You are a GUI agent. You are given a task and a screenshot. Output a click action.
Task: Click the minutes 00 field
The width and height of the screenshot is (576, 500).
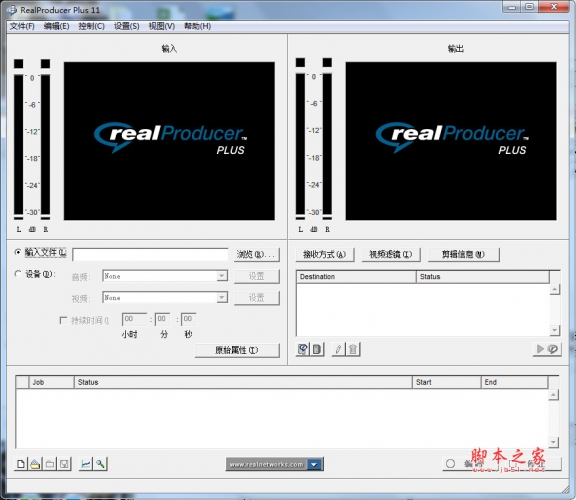[x=162, y=319]
